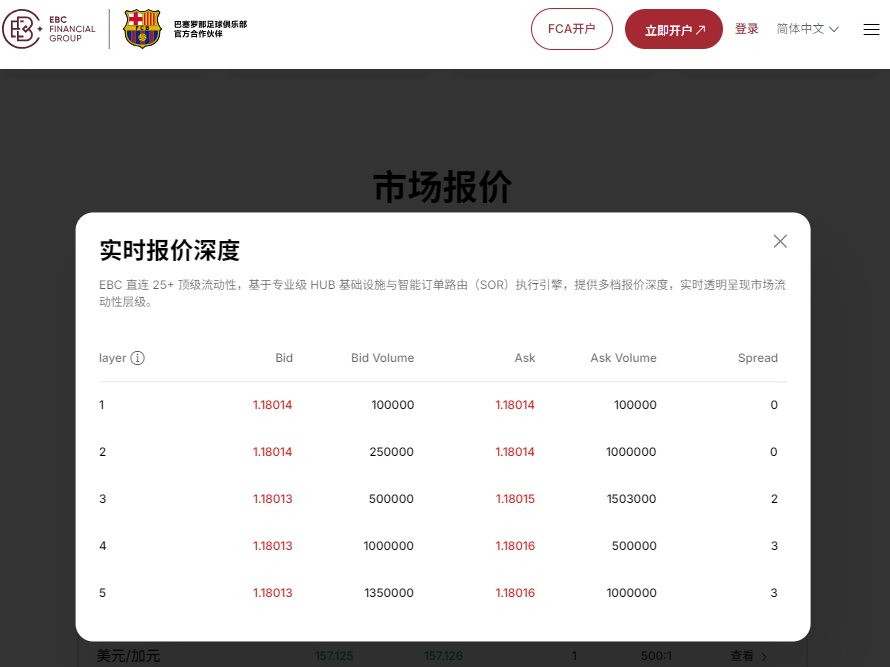Click the red Bid price 1.18014 on layer 1
The height and width of the screenshot is (667, 890).
point(273,405)
